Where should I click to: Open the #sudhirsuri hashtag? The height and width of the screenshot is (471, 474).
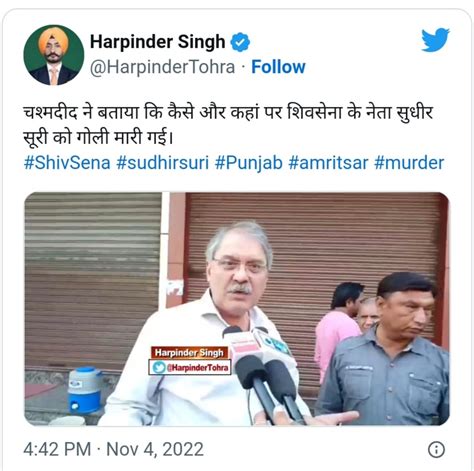pos(163,163)
